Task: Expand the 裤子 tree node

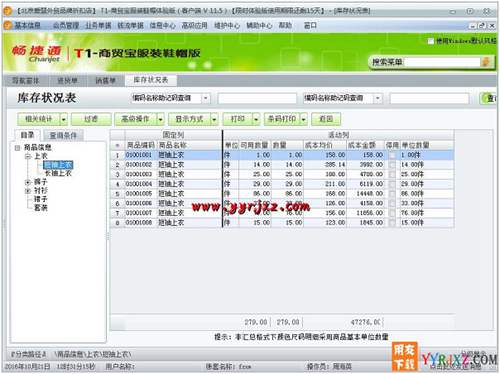Action: pos(28,182)
